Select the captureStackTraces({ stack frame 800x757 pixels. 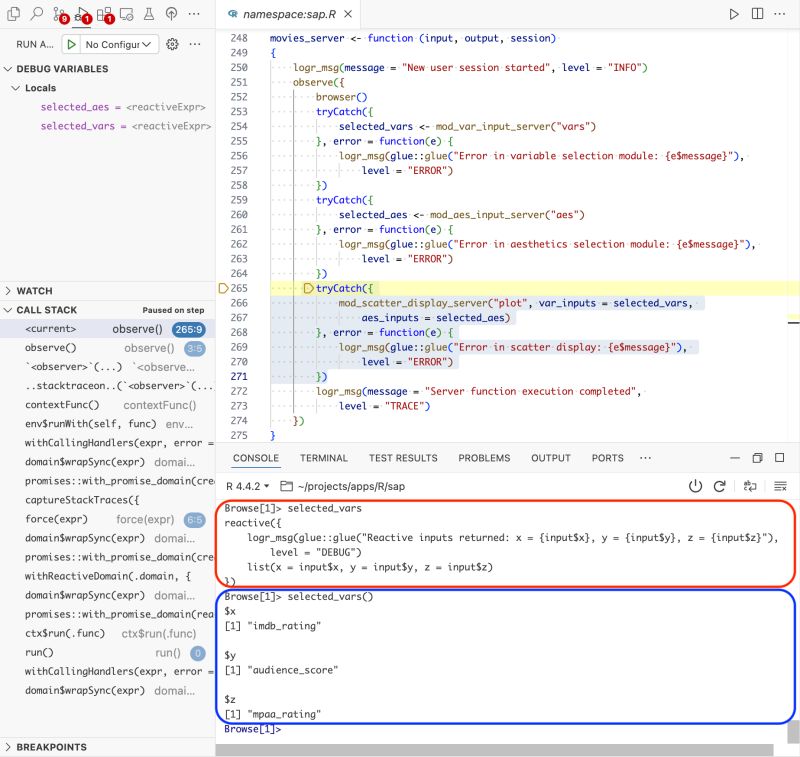point(108,500)
